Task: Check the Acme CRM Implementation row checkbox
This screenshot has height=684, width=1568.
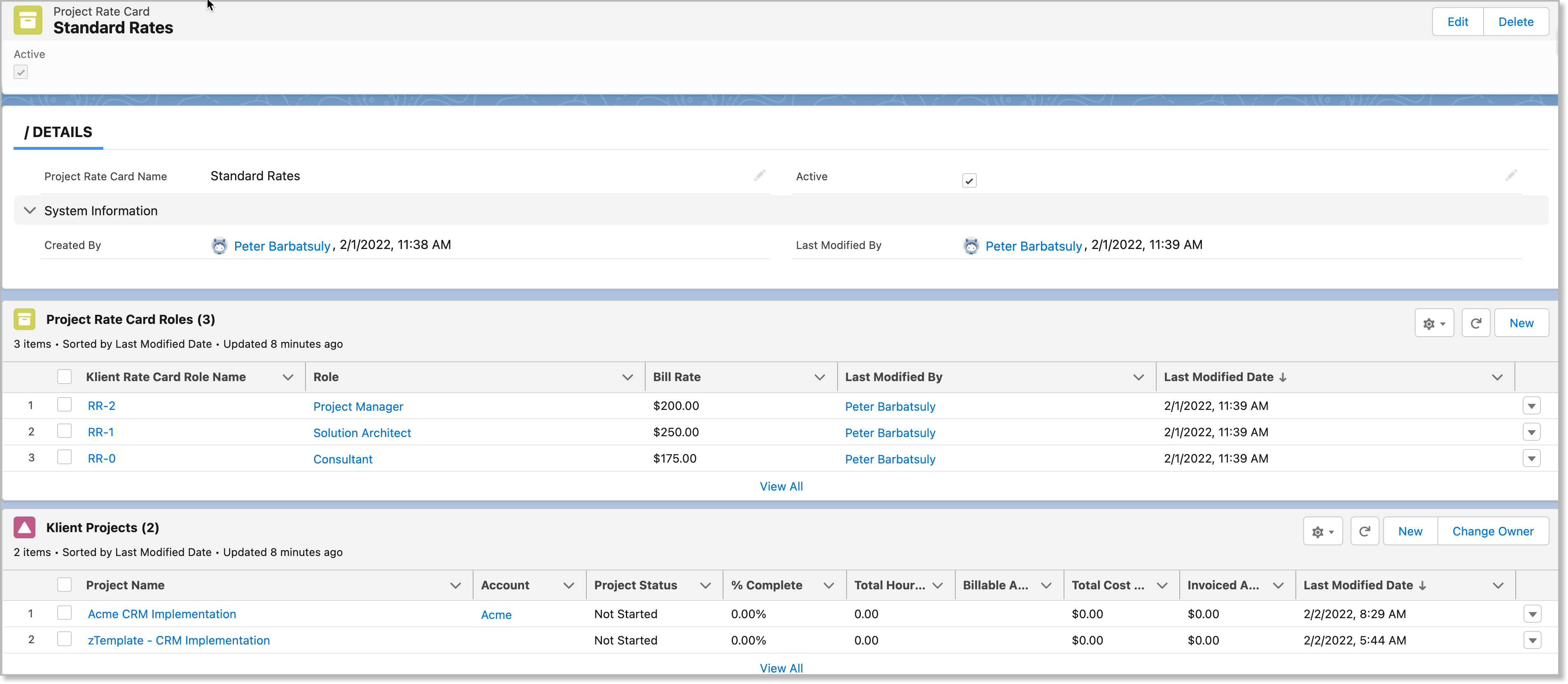Action: pos(64,613)
